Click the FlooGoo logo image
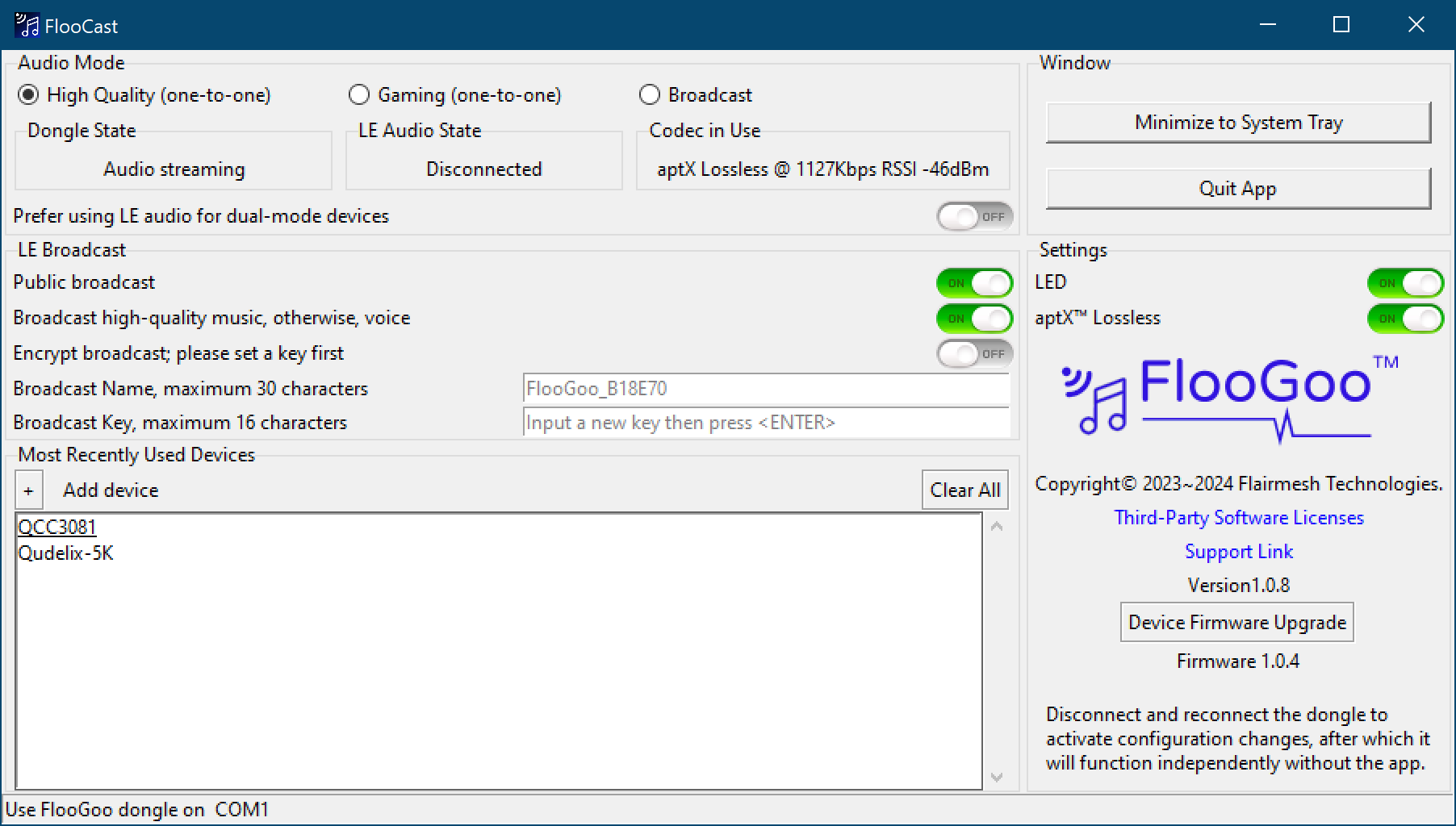The width and height of the screenshot is (1456, 826). [x=1228, y=397]
